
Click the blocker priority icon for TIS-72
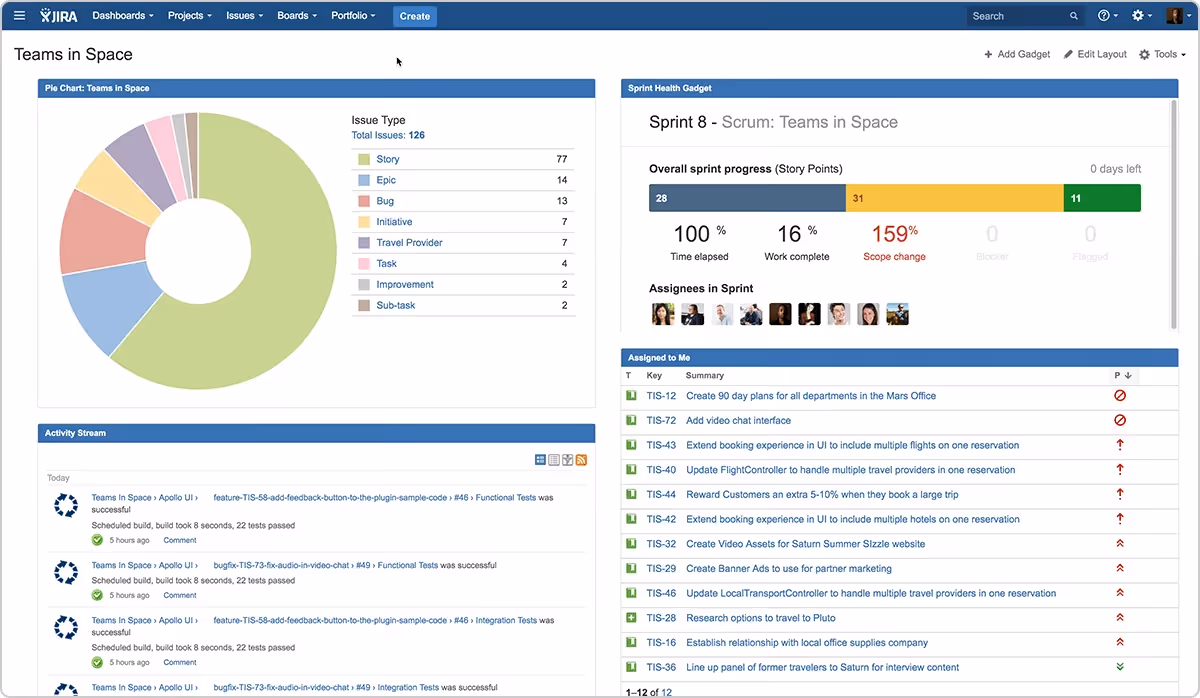1120,420
